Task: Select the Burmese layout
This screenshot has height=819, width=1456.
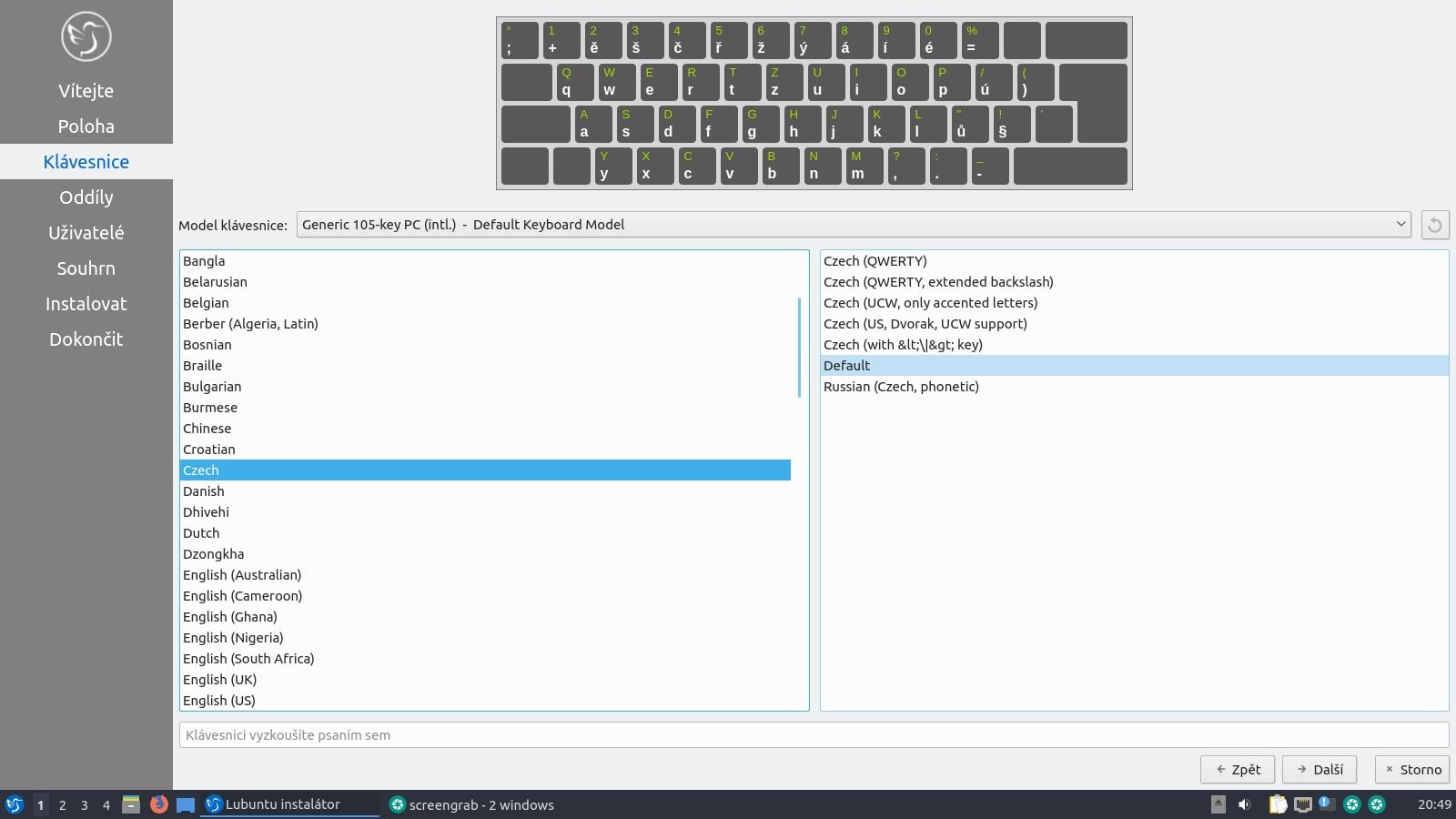Action: pyautogui.click(x=485, y=408)
